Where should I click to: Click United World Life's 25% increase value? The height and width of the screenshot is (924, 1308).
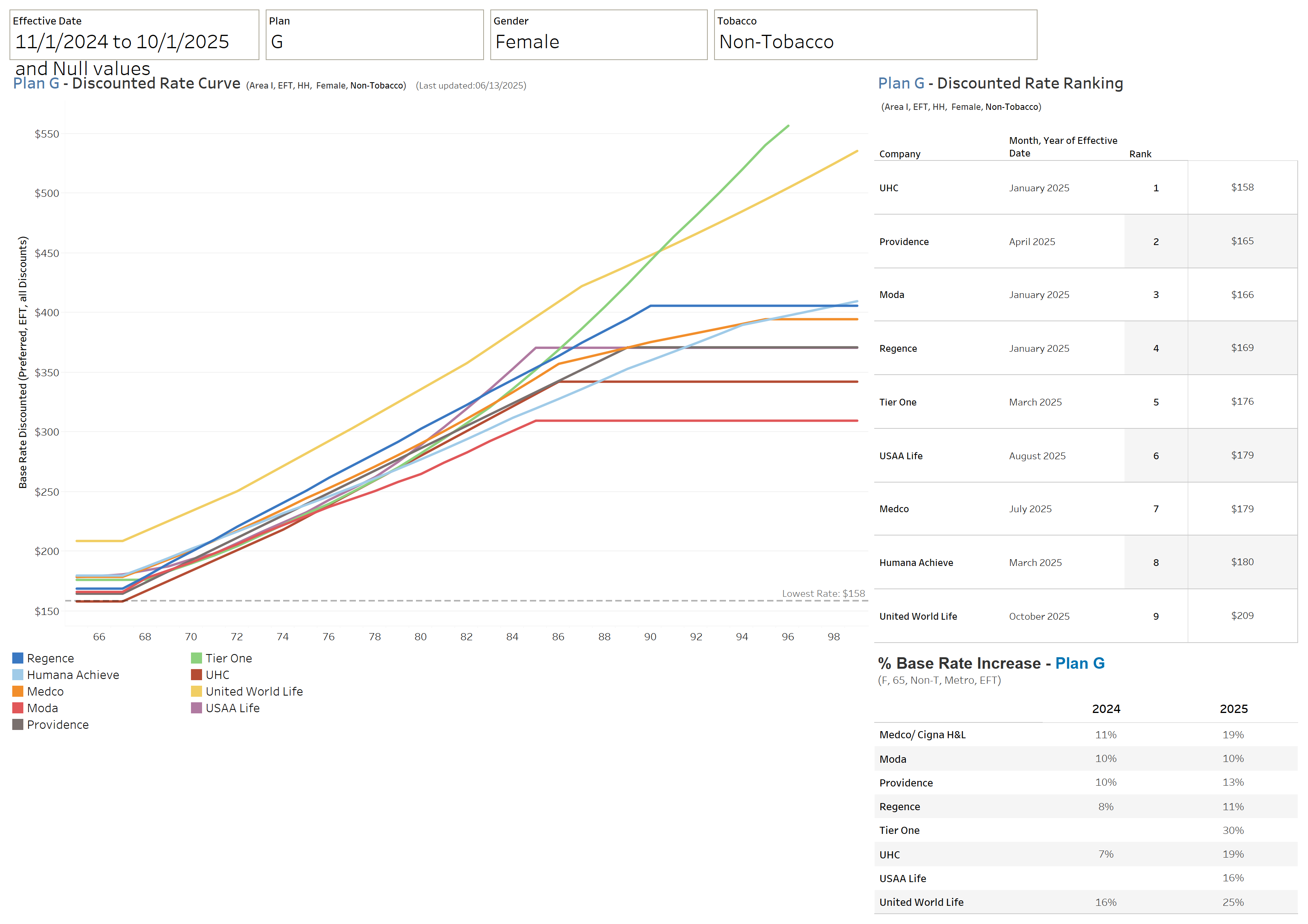coord(1233,902)
